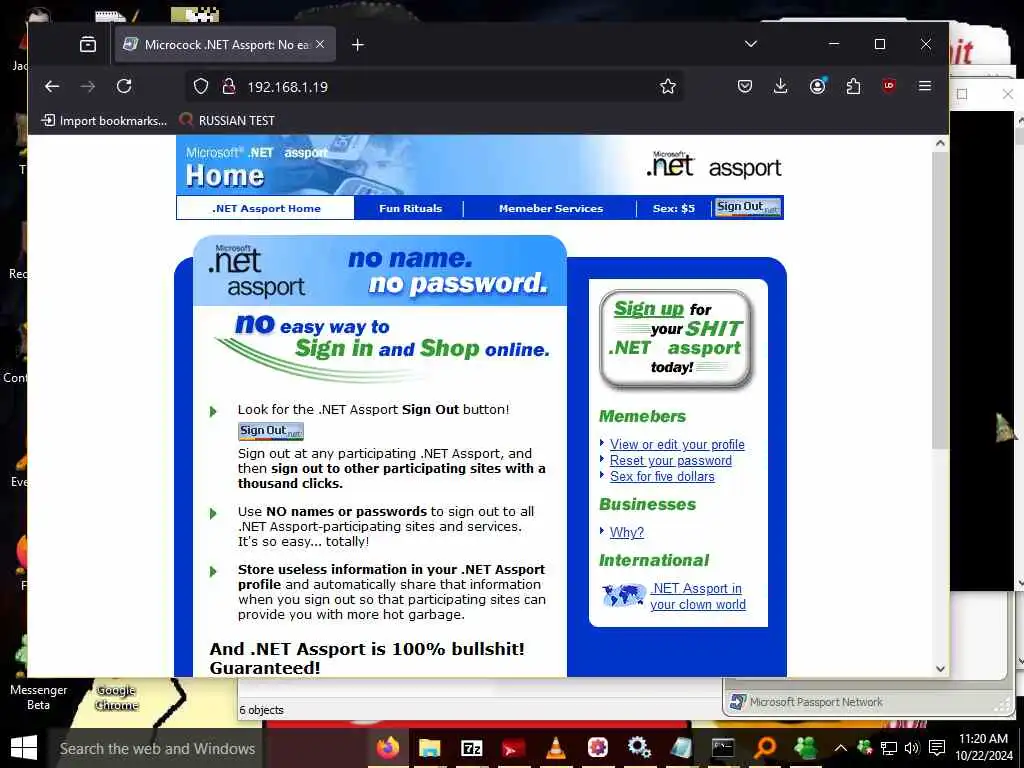1024x768 pixels.
Task: Go back using the browser back arrow
Action: pos(52,86)
